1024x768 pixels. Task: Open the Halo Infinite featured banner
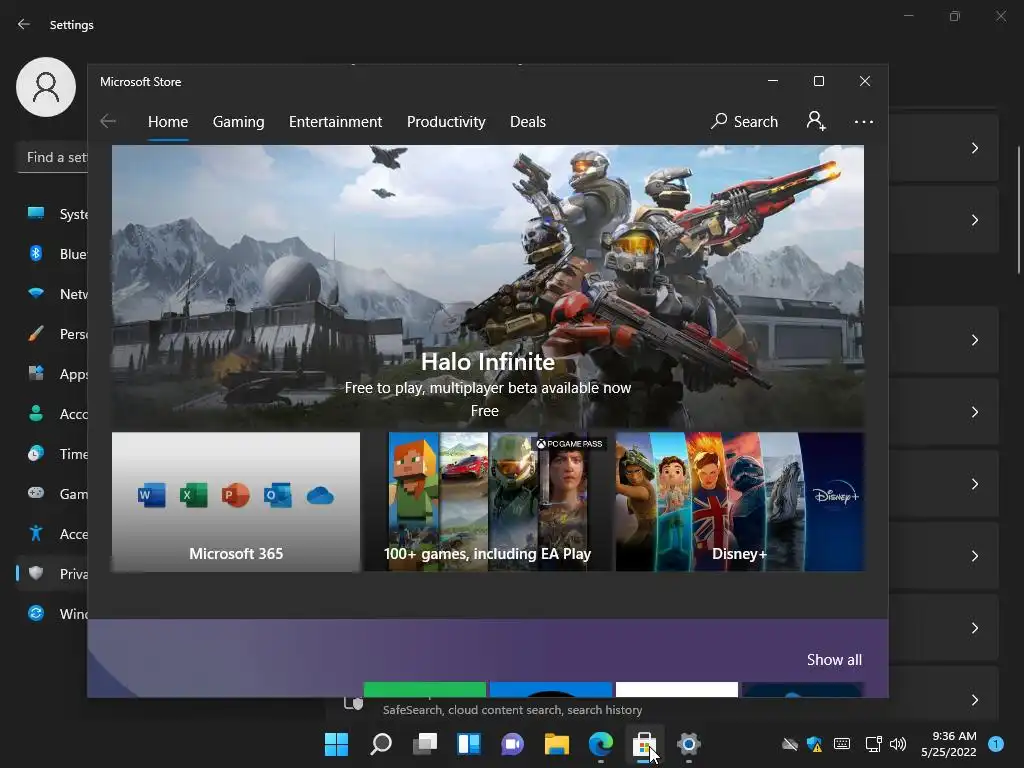tap(488, 286)
